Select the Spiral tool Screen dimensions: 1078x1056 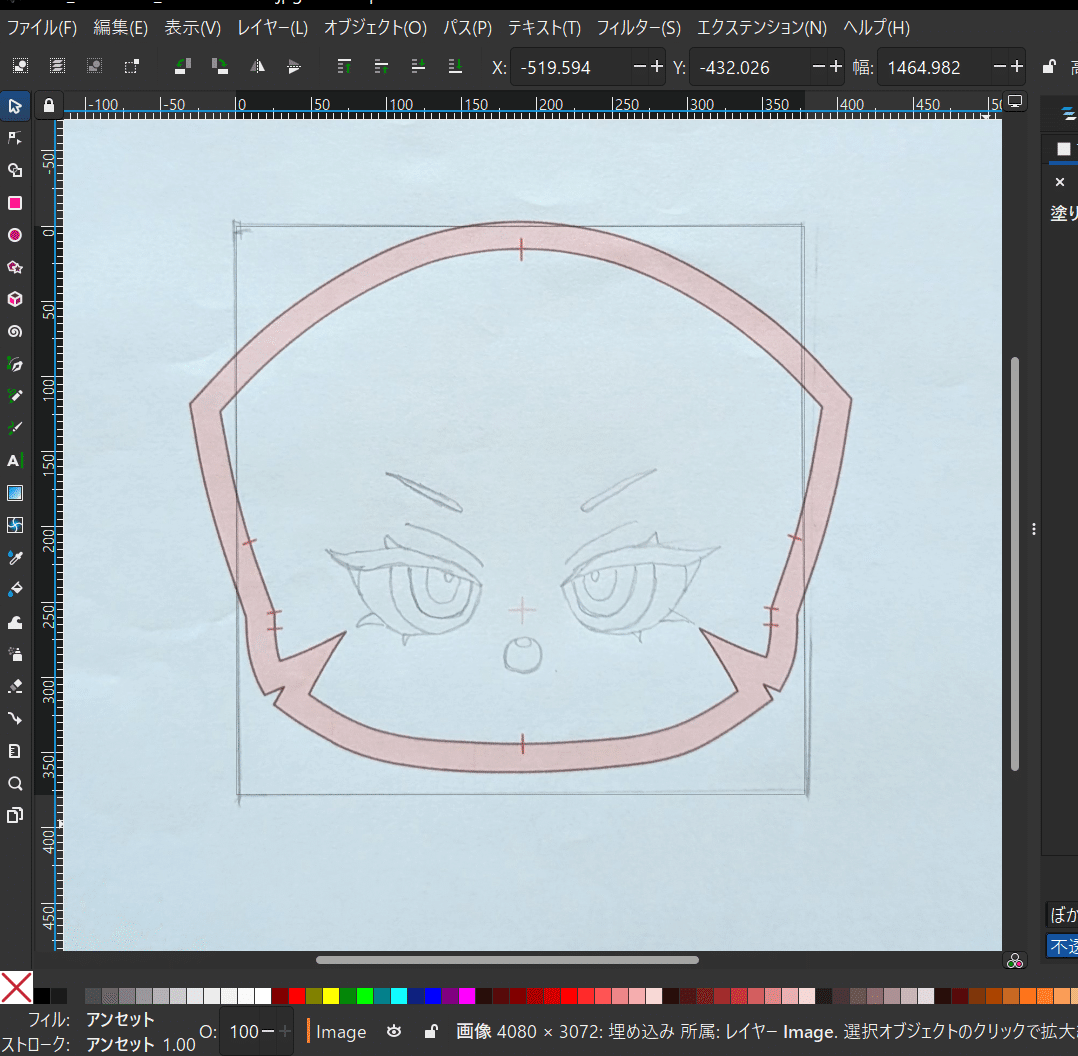pos(14,331)
